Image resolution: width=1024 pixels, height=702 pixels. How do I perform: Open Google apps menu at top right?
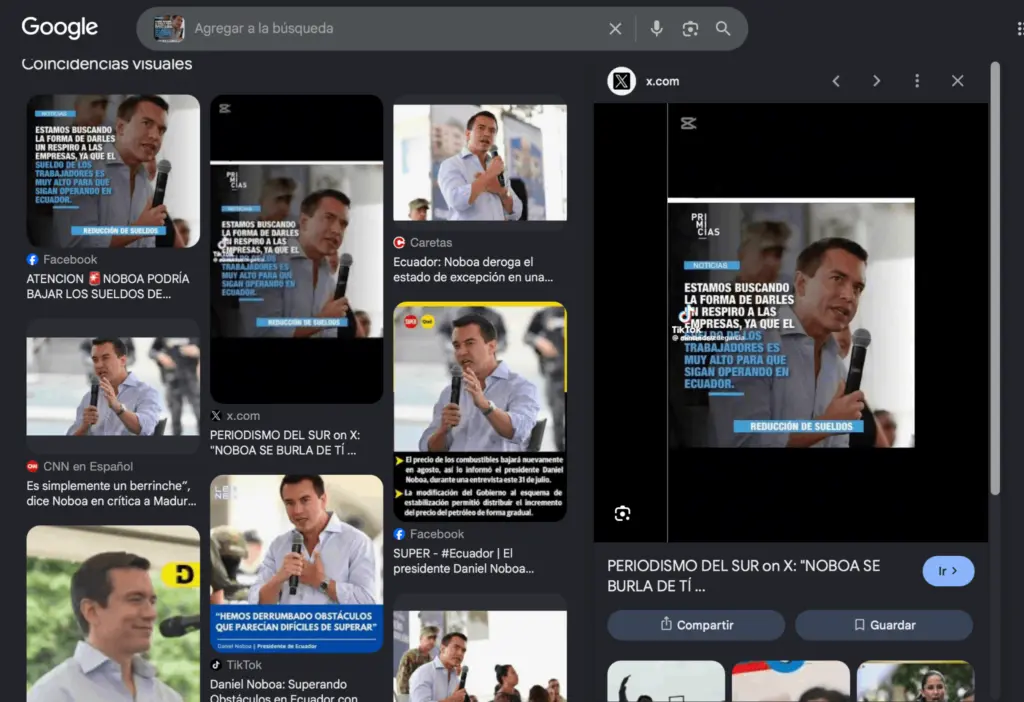tap(1019, 29)
